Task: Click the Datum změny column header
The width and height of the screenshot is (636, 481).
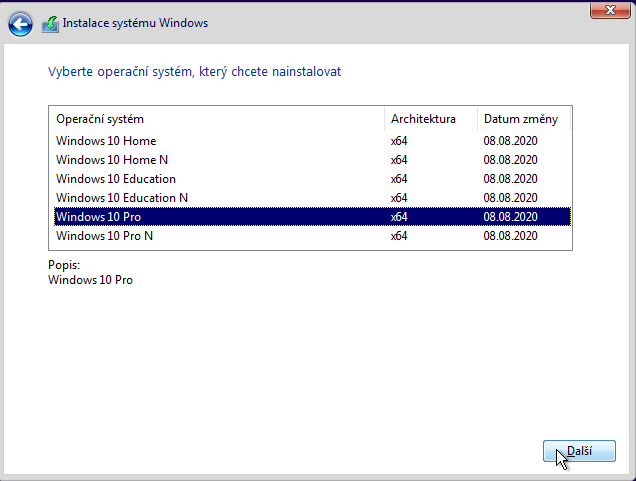Action: pos(513,119)
